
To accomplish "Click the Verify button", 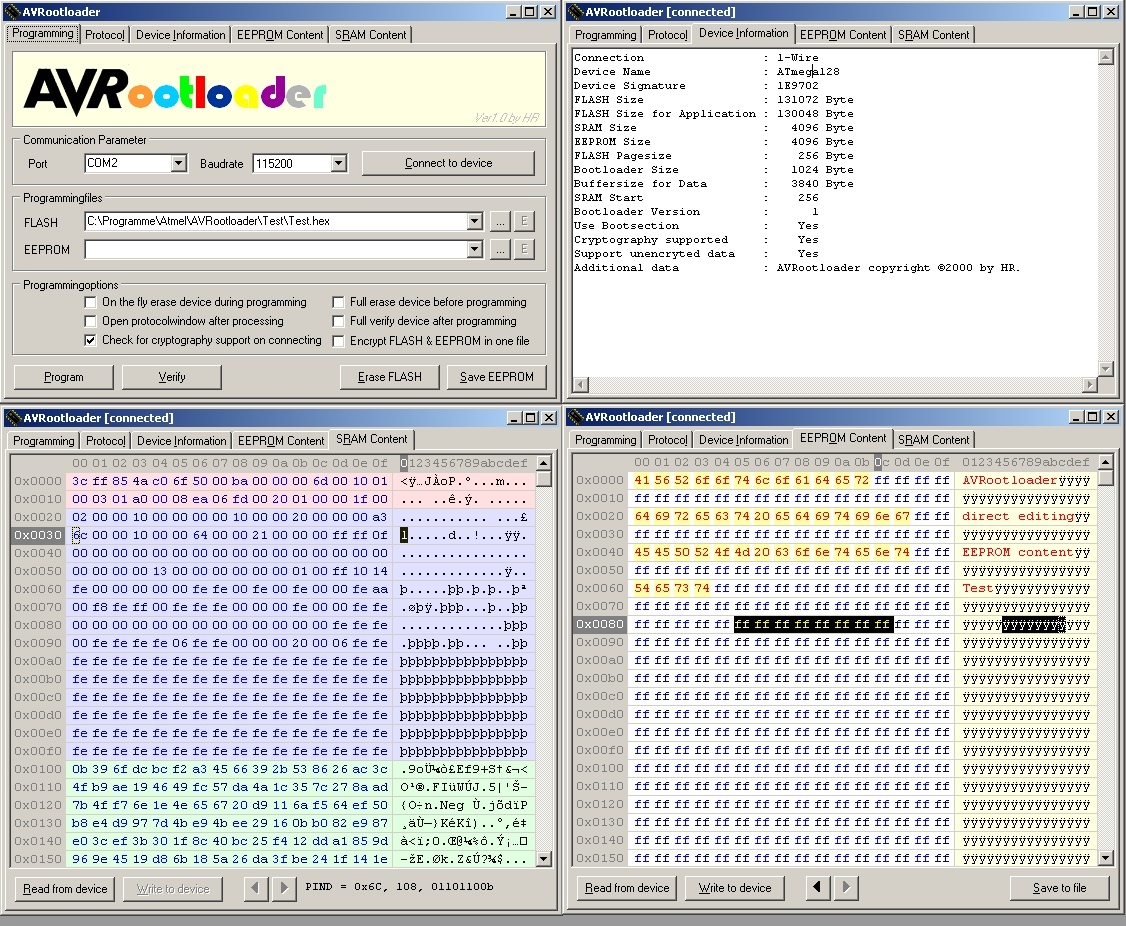I will coord(172,376).
